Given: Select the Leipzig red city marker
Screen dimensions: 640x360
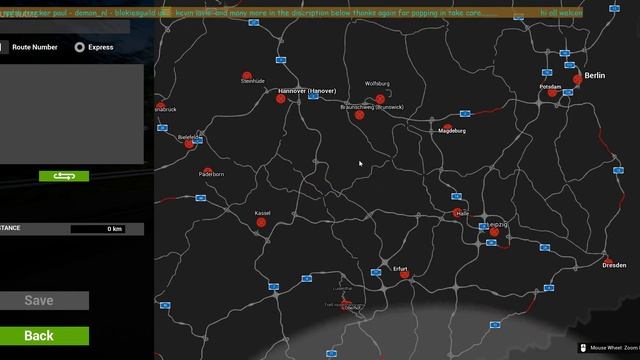Looking at the screenshot, I should coord(494,232).
